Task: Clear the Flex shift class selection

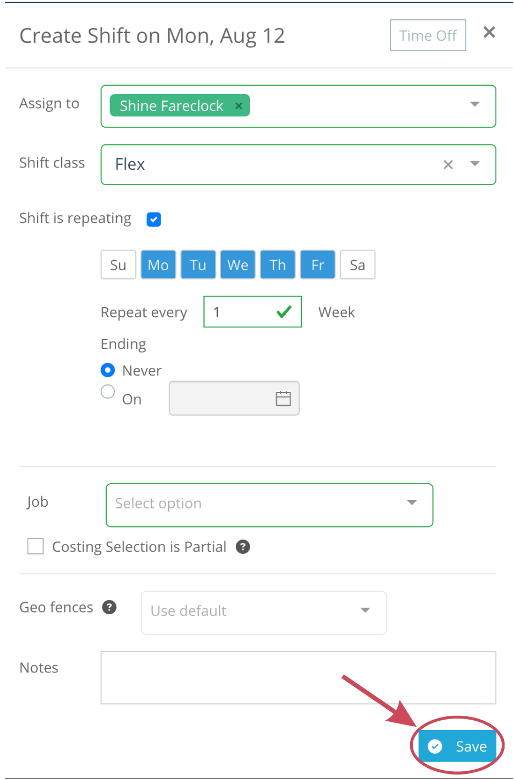Action: (x=448, y=165)
